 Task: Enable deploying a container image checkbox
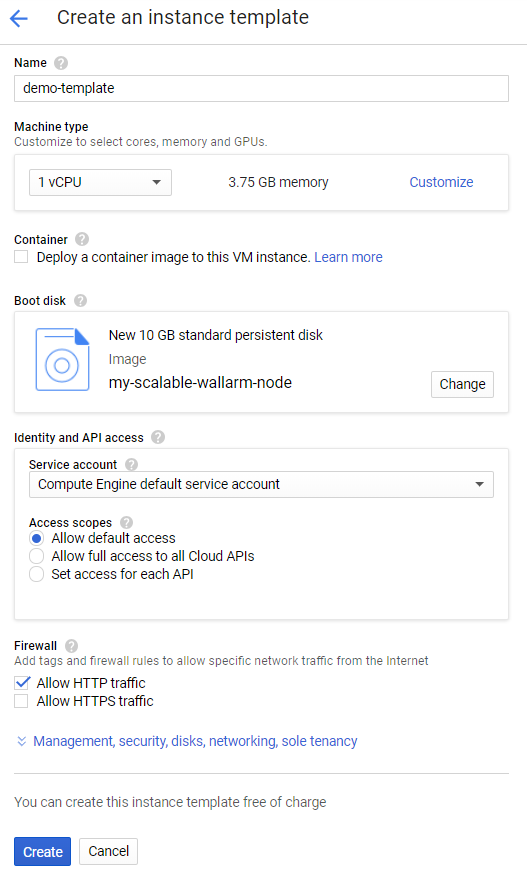21,257
